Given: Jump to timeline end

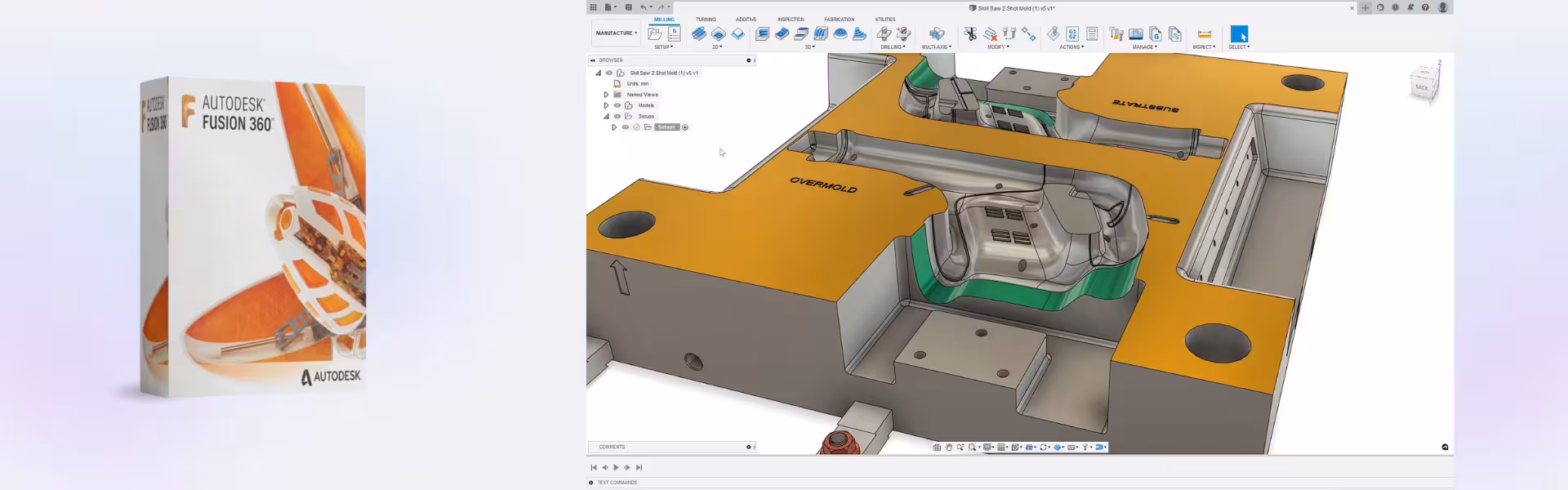Looking at the screenshot, I should 639,467.
